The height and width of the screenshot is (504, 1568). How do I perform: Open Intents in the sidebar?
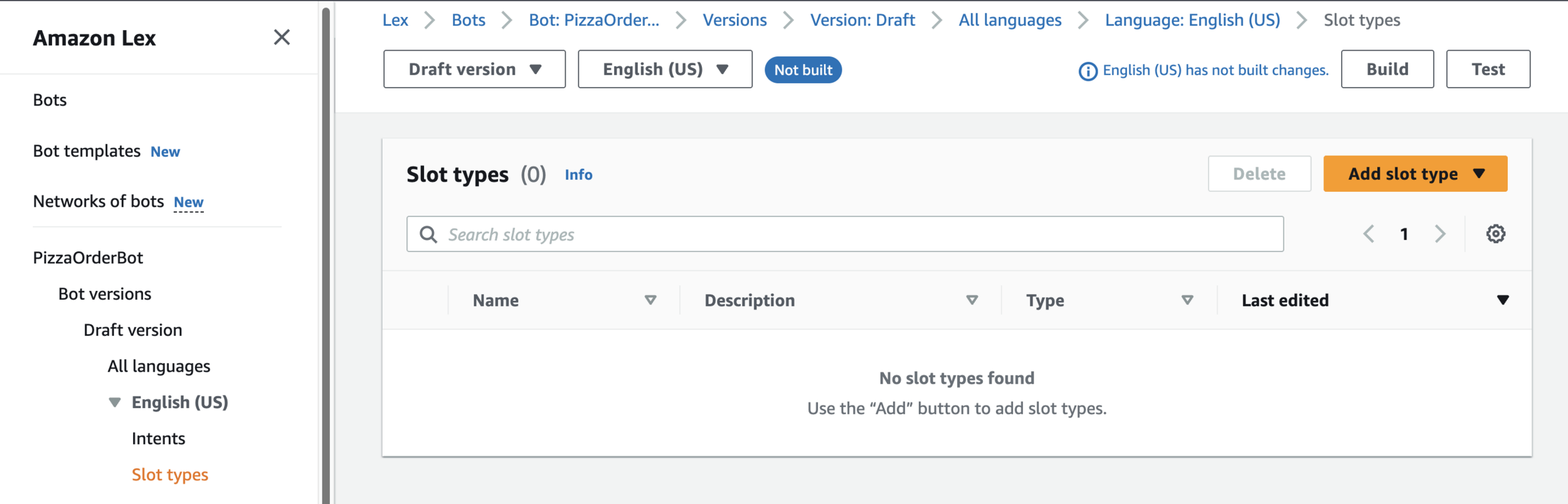tap(158, 439)
